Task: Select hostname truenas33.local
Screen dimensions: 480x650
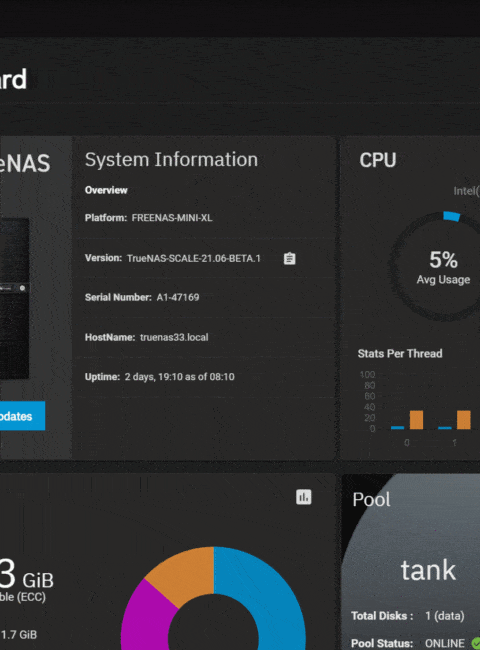Action: click(x=174, y=337)
